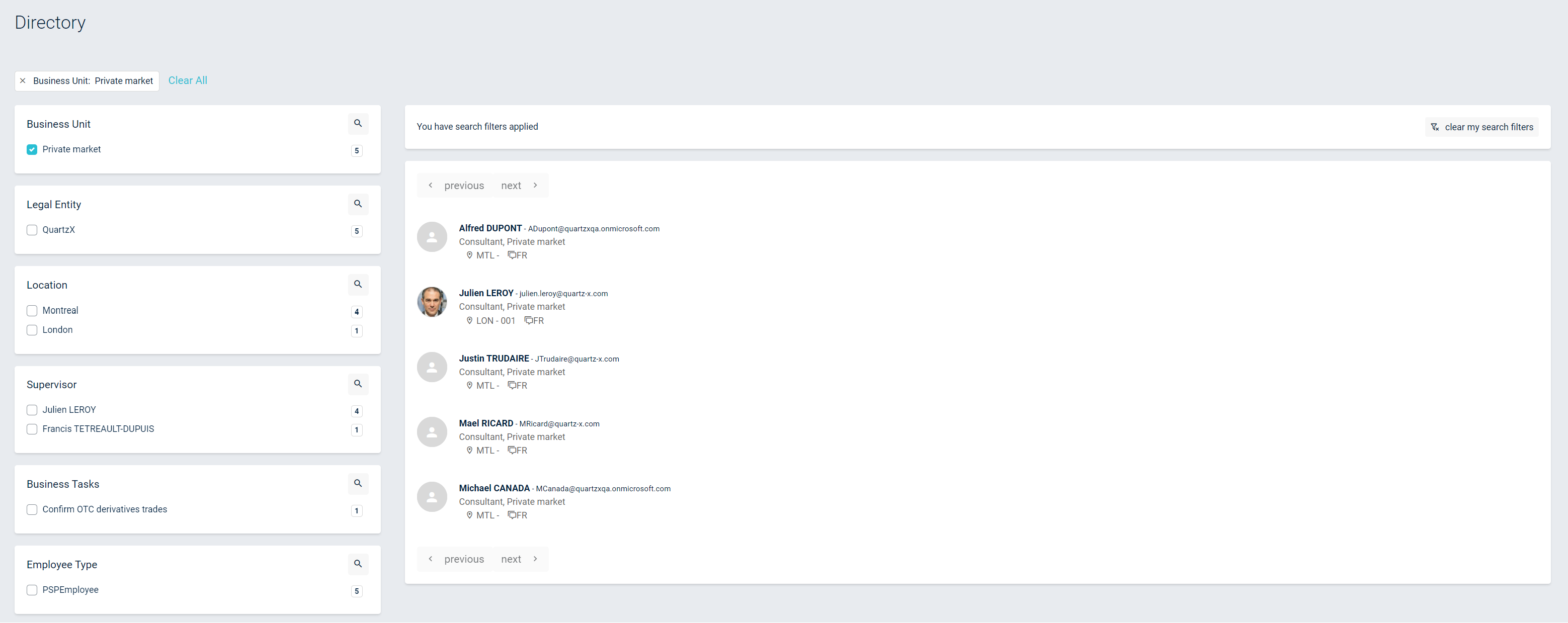Click Alfred DUPONT avatar placeholder icon
1568x623 pixels.
(432, 237)
